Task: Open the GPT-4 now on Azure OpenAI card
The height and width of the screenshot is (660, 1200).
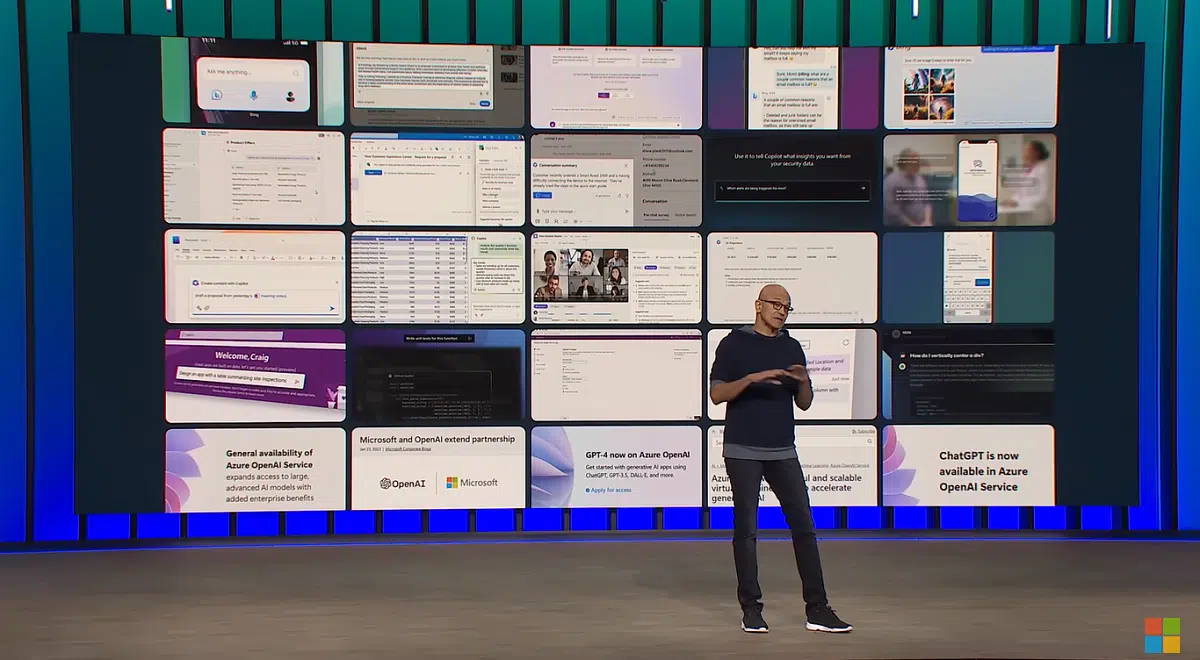Action: (x=616, y=467)
